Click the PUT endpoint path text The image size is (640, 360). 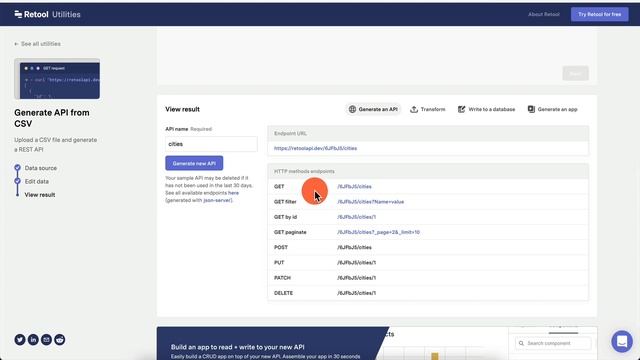pyautogui.click(x=356, y=262)
